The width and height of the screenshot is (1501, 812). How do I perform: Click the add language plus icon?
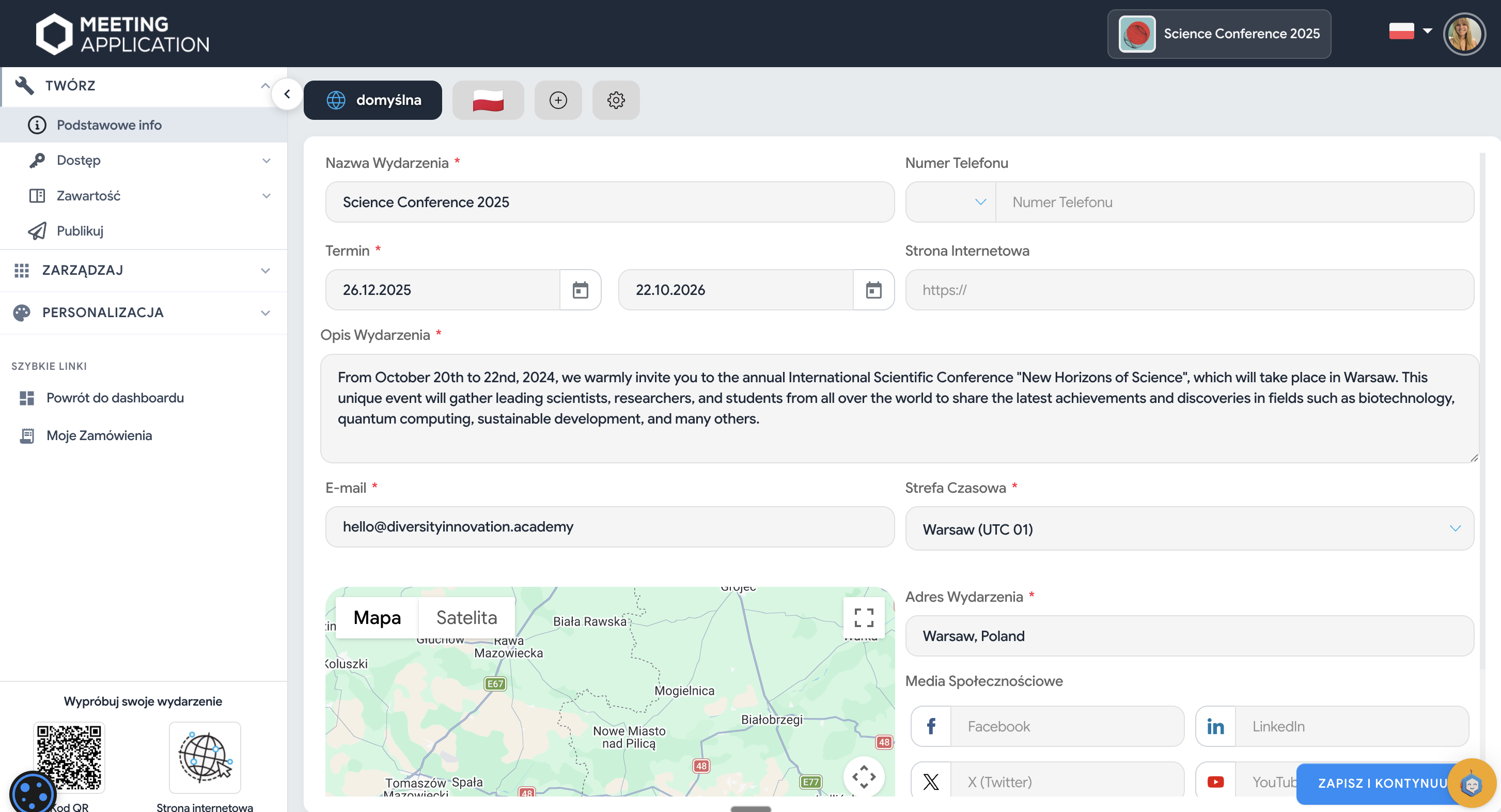click(558, 100)
